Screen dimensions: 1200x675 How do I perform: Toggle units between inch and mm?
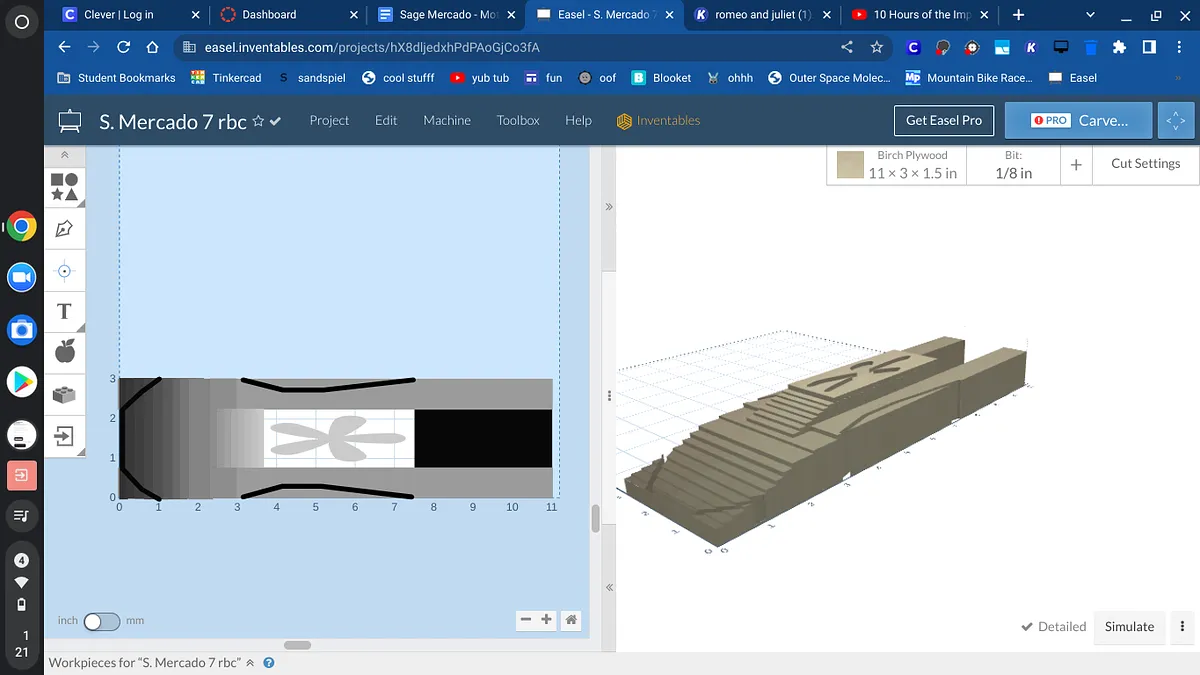pos(101,621)
